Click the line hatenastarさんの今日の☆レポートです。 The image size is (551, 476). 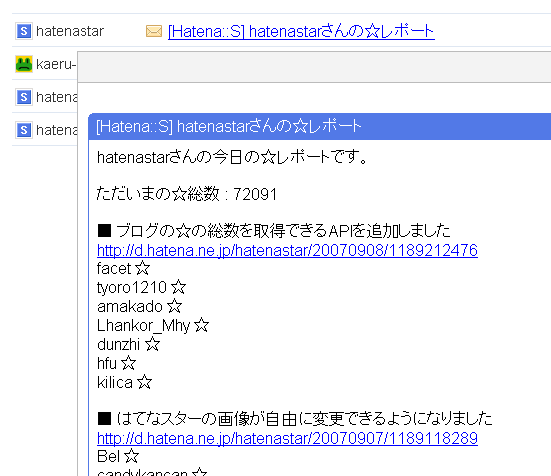click(x=232, y=157)
